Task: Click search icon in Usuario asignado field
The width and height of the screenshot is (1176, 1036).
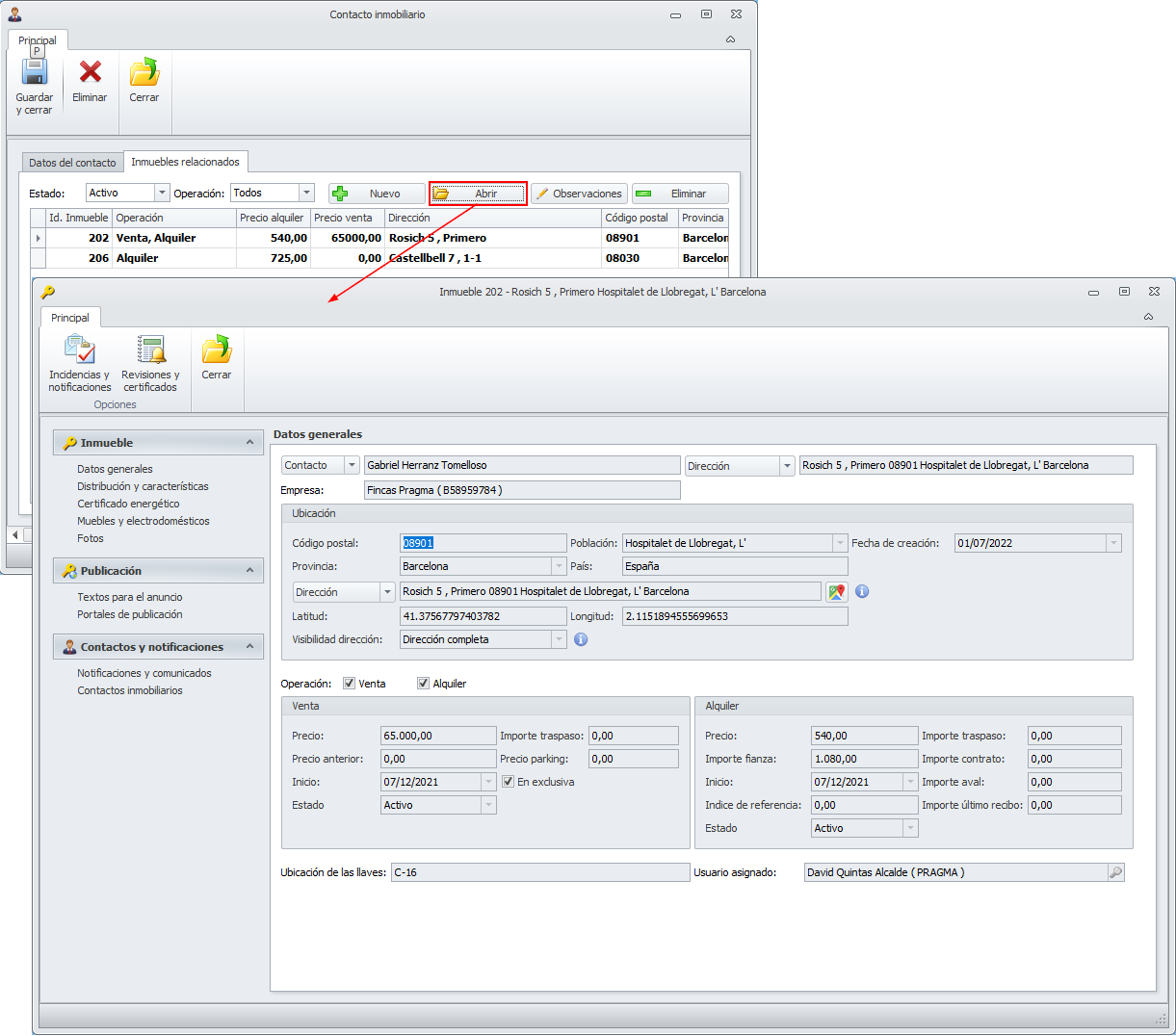Action: tap(1115, 872)
